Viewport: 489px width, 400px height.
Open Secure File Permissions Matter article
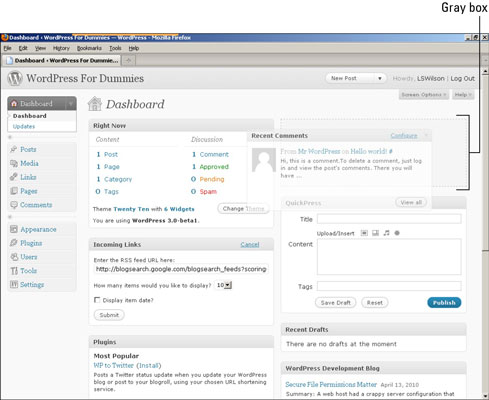(x=331, y=384)
